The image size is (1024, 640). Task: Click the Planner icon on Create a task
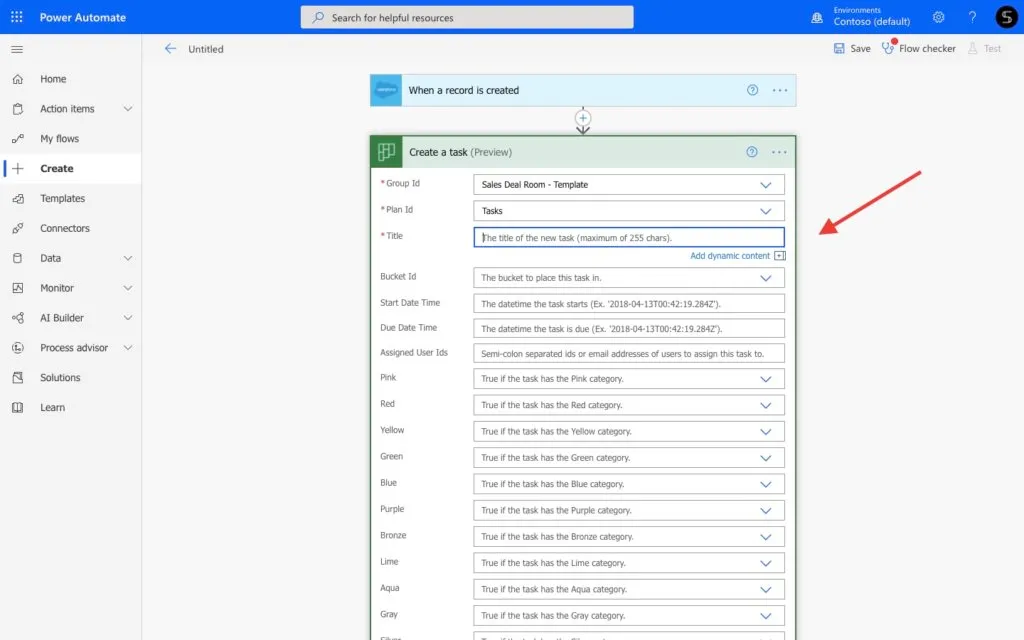click(x=386, y=152)
